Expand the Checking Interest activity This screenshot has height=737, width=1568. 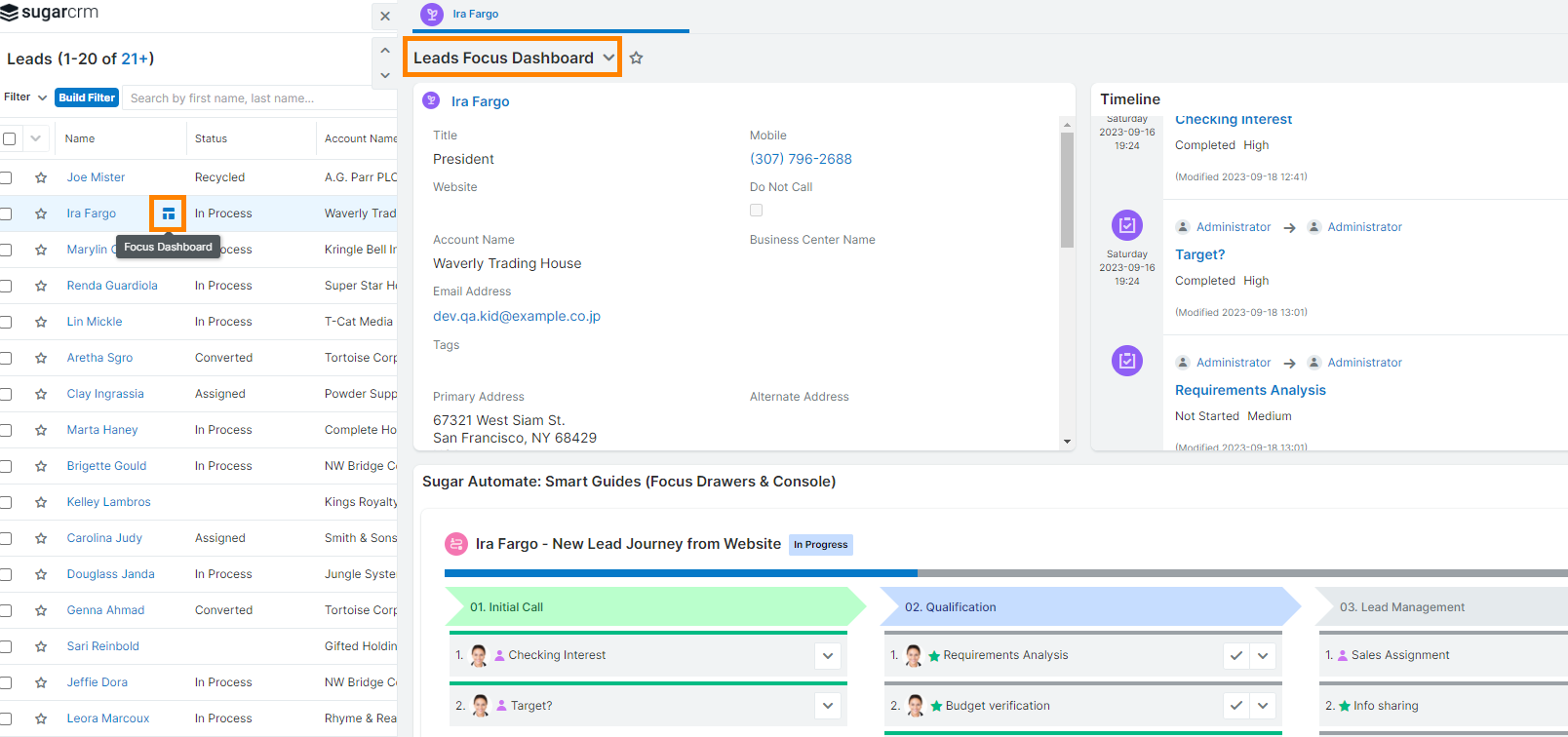click(828, 656)
